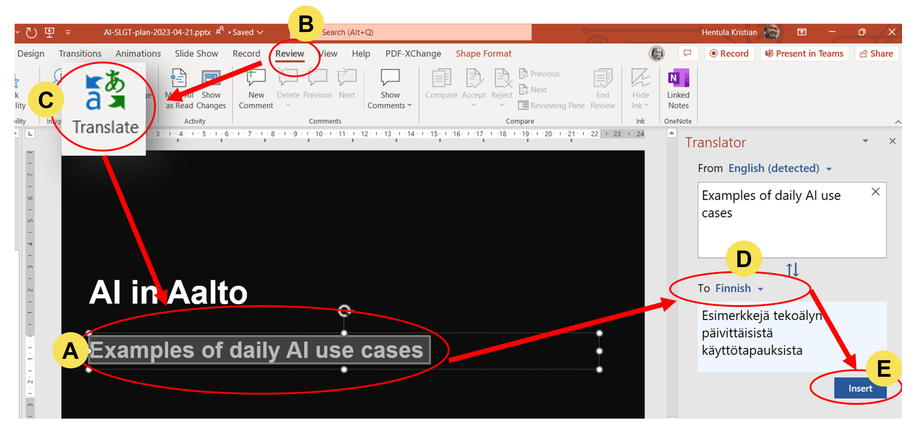The height and width of the screenshot is (432, 912).
Task: Click the Show Changes icon
Action: (211, 87)
